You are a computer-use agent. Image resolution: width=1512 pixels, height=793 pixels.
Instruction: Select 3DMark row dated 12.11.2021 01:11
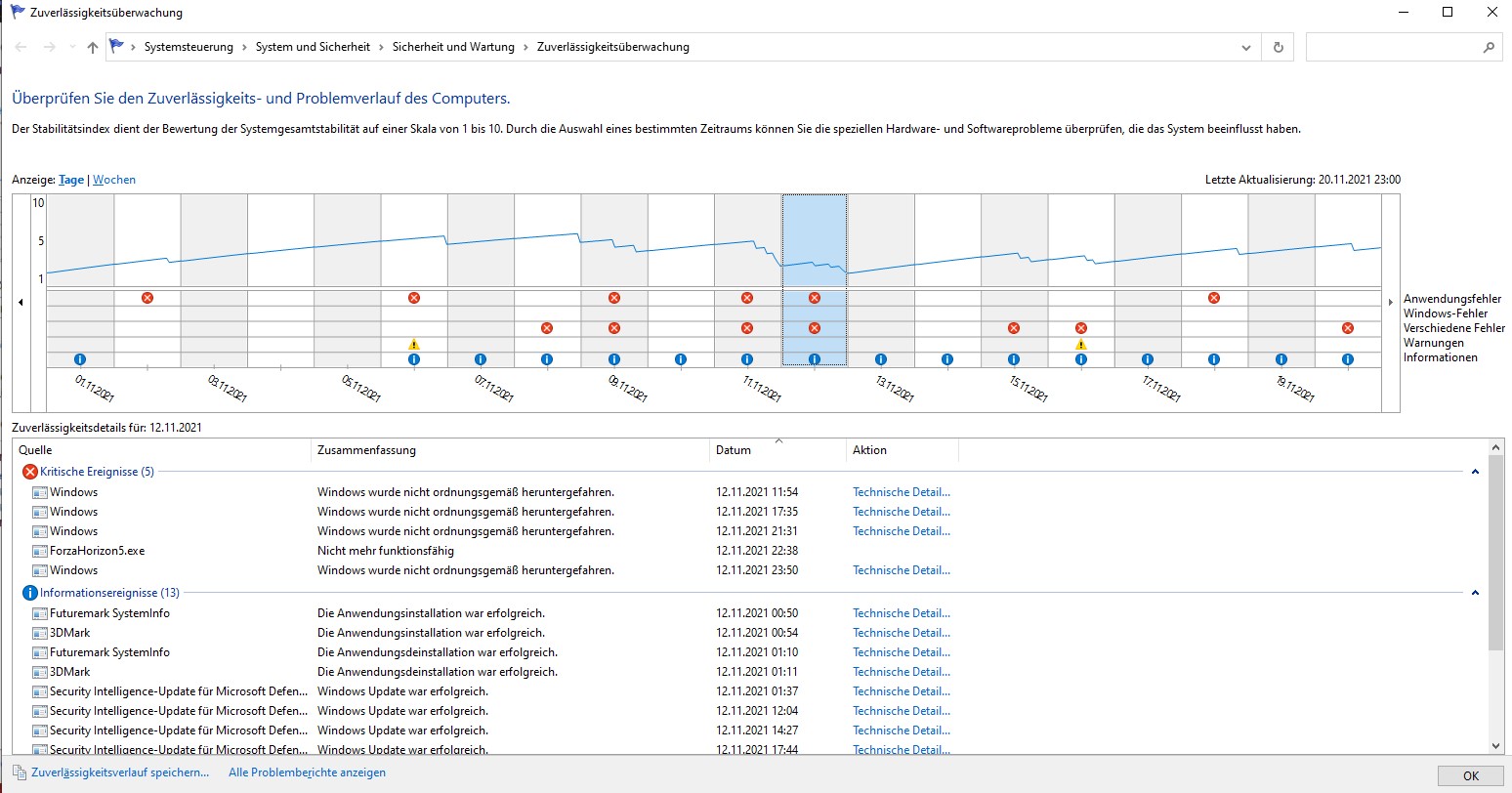coord(750,672)
